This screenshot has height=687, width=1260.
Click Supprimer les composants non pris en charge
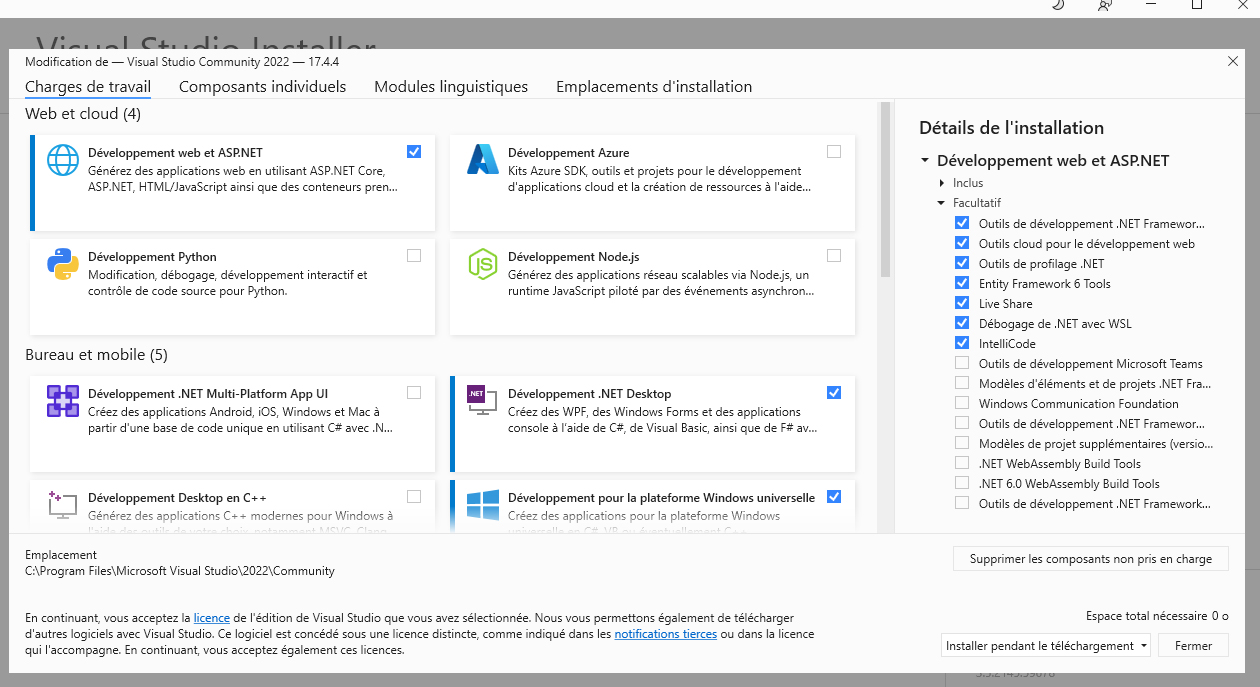pyautogui.click(x=1091, y=559)
